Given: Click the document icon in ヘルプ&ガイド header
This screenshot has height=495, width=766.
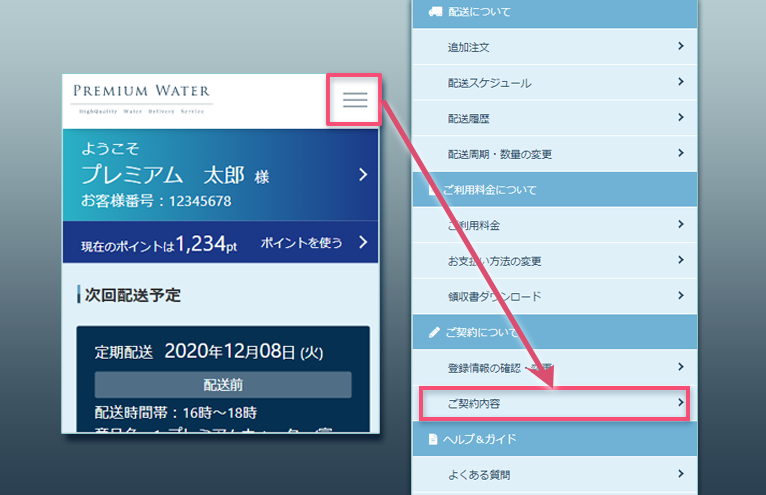Looking at the screenshot, I should tap(433, 439).
